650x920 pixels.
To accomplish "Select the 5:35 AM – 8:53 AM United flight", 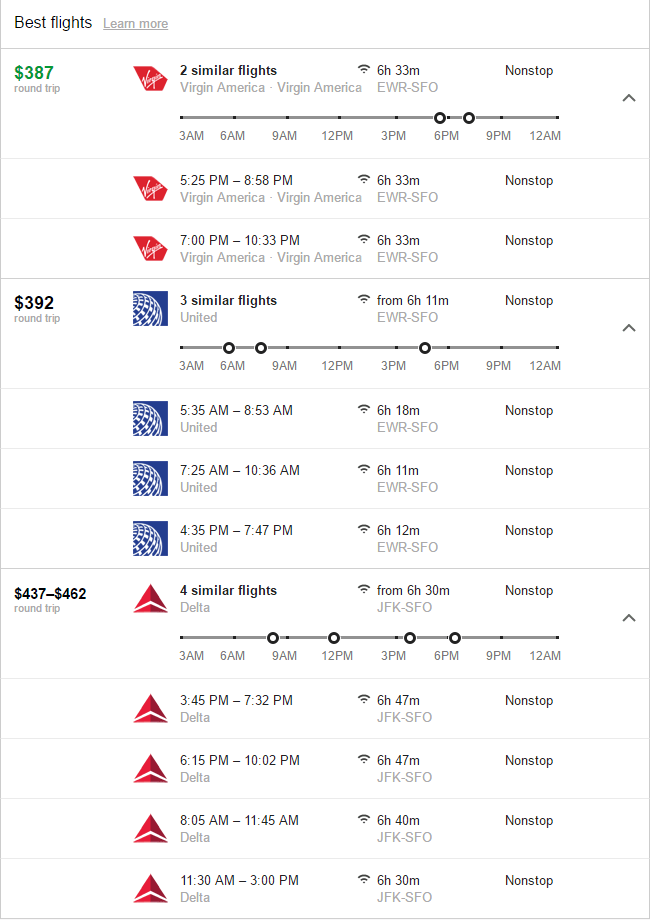I will (x=237, y=411).
